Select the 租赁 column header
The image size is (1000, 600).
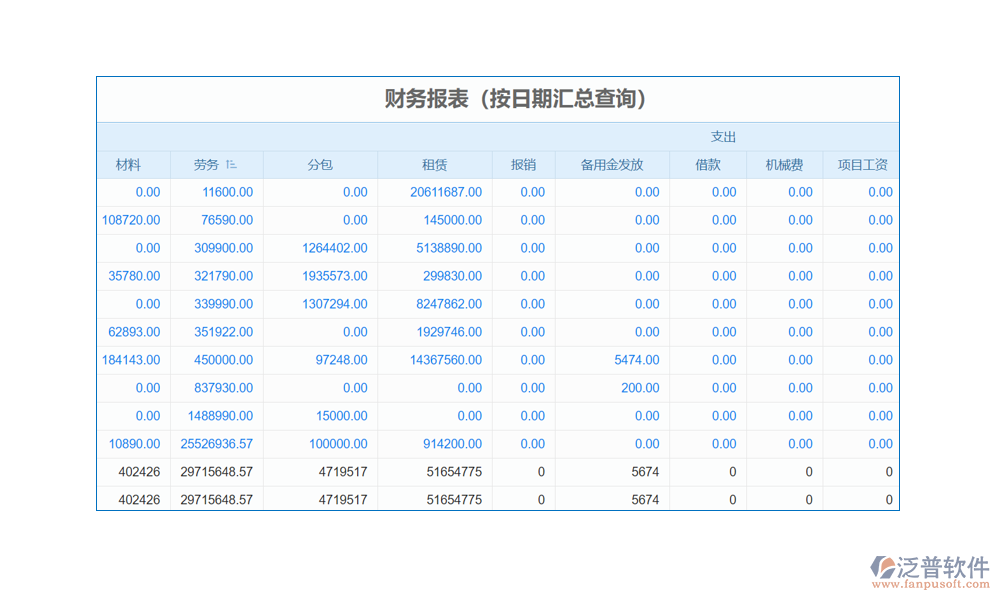click(435, 165)
